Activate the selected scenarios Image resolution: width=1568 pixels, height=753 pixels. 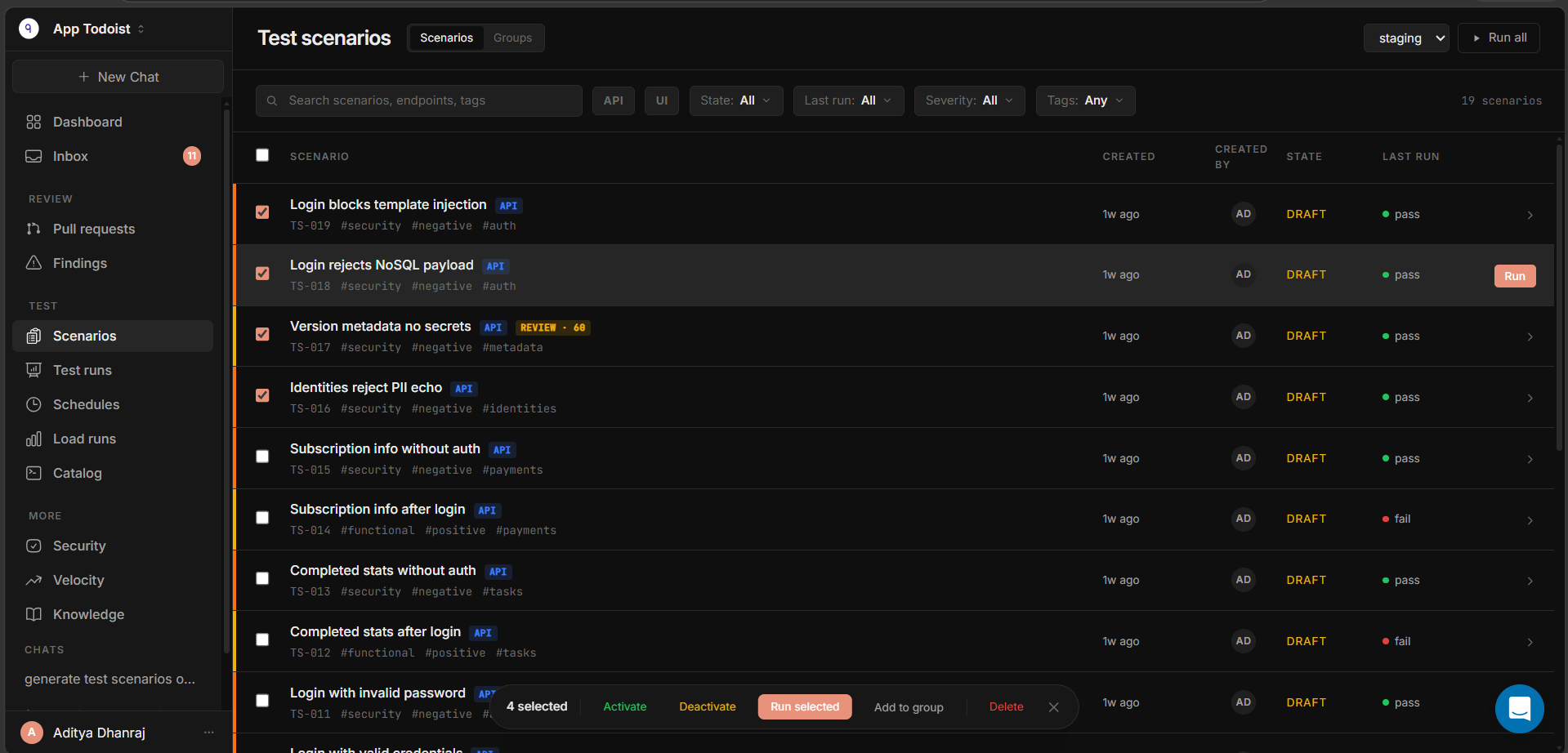625,707
